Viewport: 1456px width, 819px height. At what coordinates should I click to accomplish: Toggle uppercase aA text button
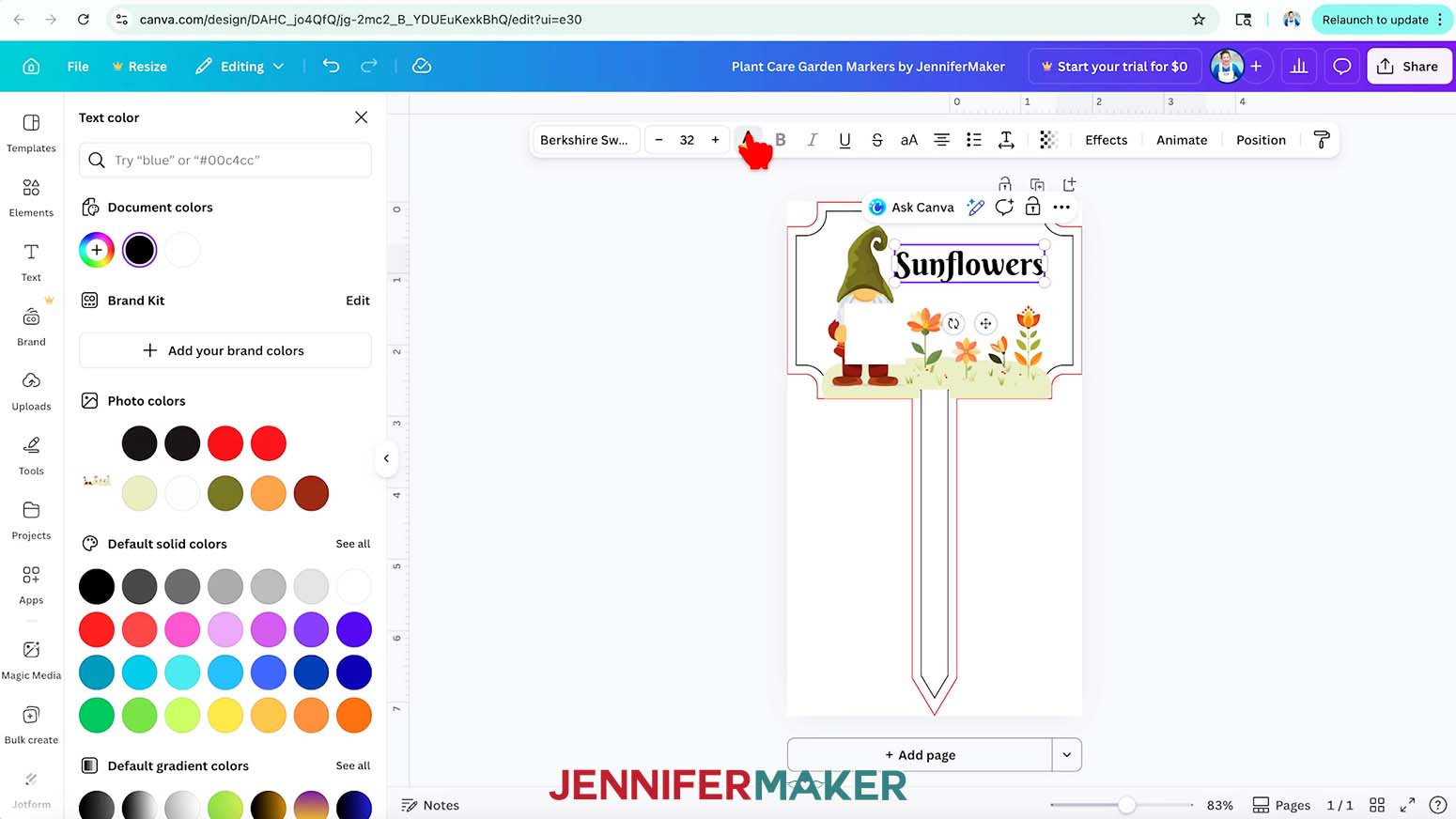908,140
